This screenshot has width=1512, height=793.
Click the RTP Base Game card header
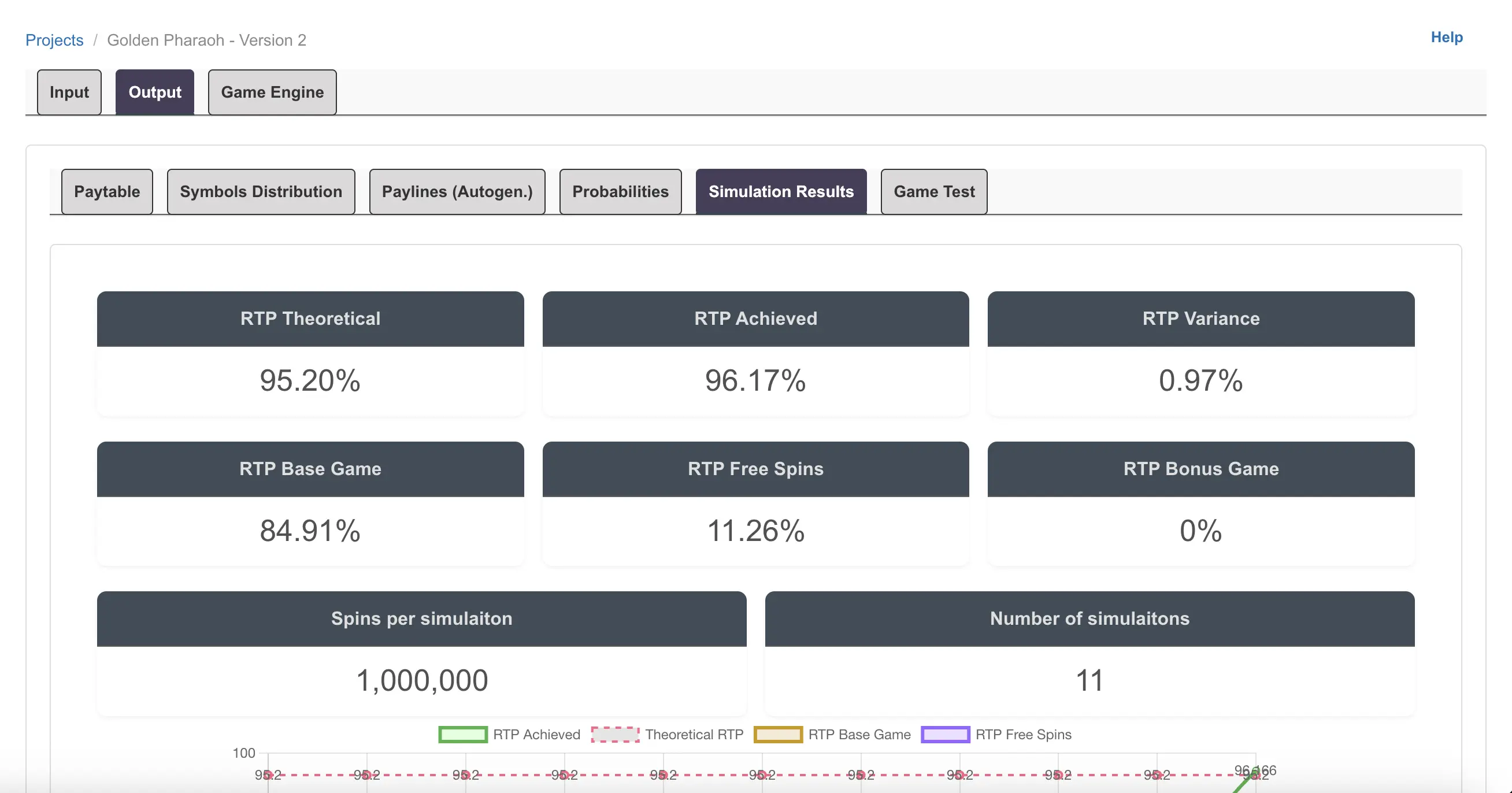(310, 469)
